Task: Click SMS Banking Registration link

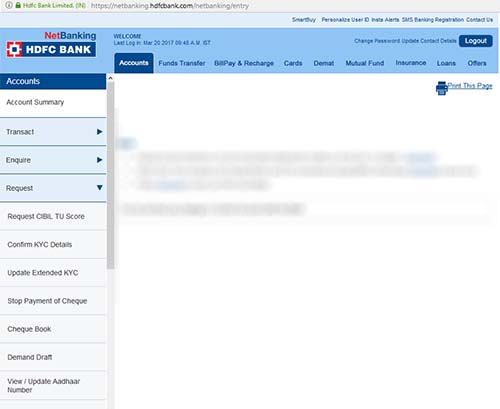Action: coord(433,20)
